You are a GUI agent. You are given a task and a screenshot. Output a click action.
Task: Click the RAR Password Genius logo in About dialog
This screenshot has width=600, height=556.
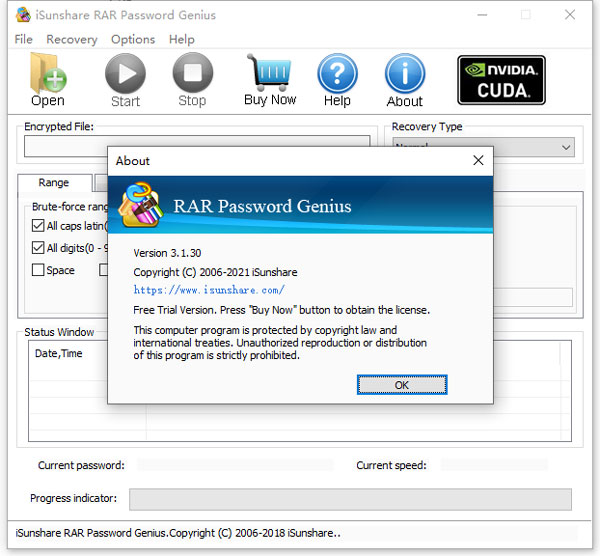pos(141,205)
